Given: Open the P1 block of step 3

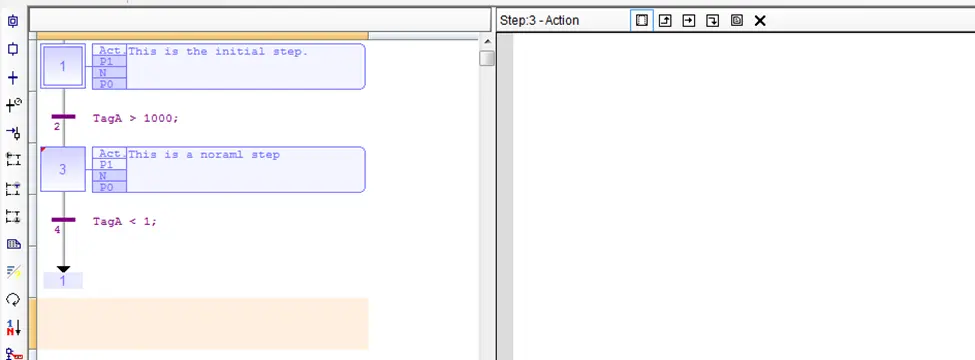Looking at the screenshot, I should tap(110, 164).
